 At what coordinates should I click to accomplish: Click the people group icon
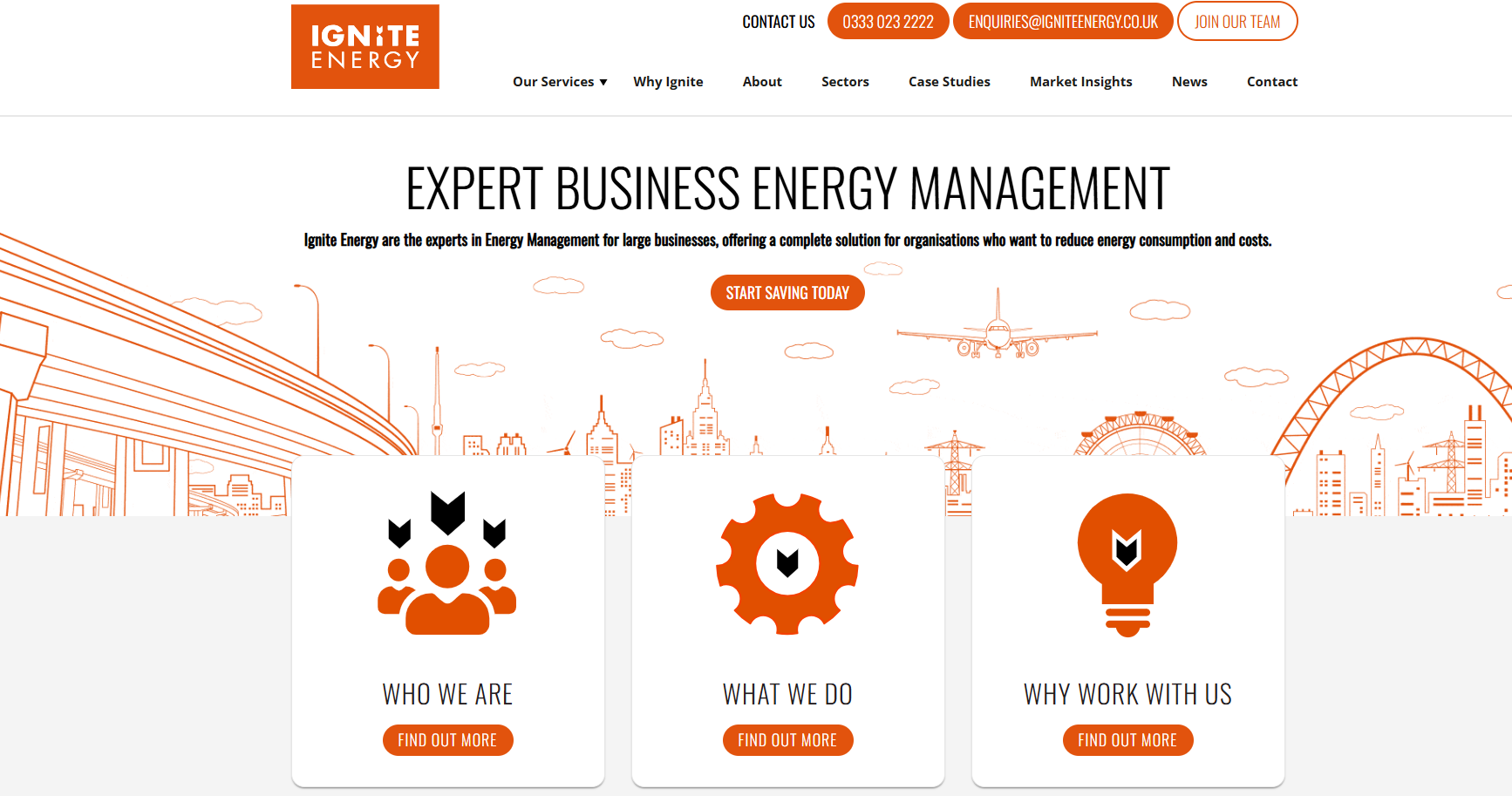tap(447, 565)
